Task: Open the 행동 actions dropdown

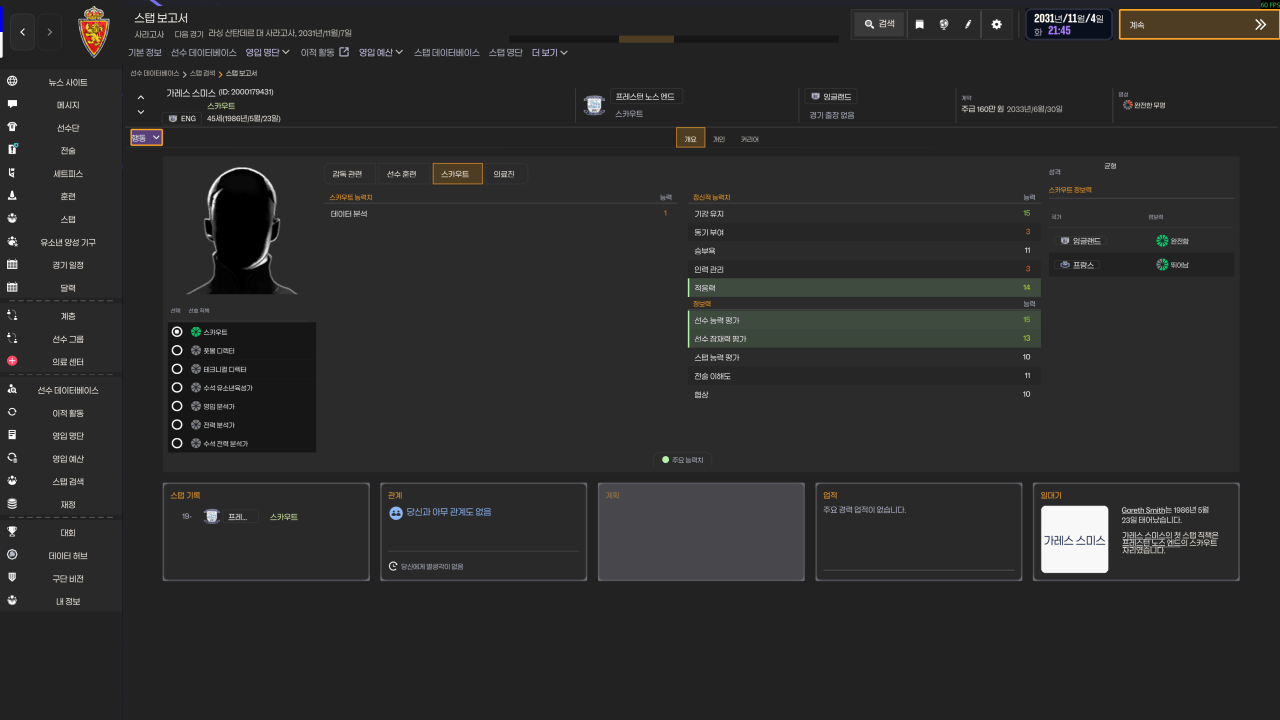Action: pos(146,138)
